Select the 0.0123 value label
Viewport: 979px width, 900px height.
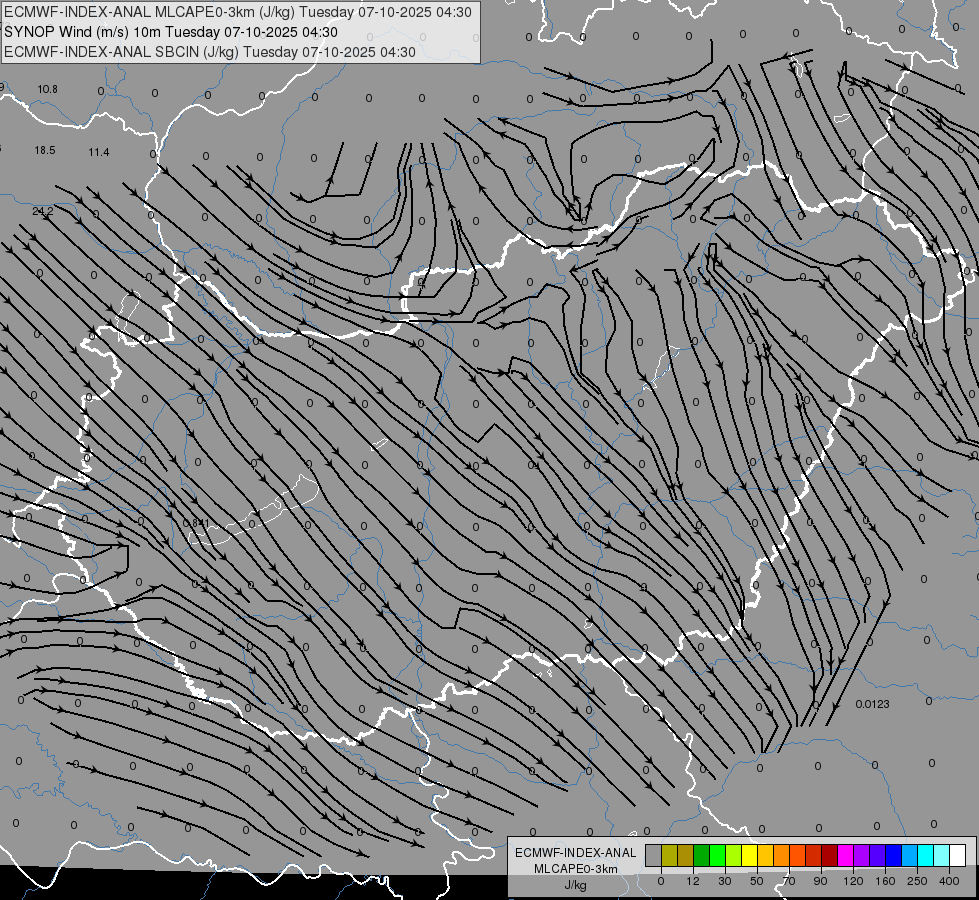point(872,704)
